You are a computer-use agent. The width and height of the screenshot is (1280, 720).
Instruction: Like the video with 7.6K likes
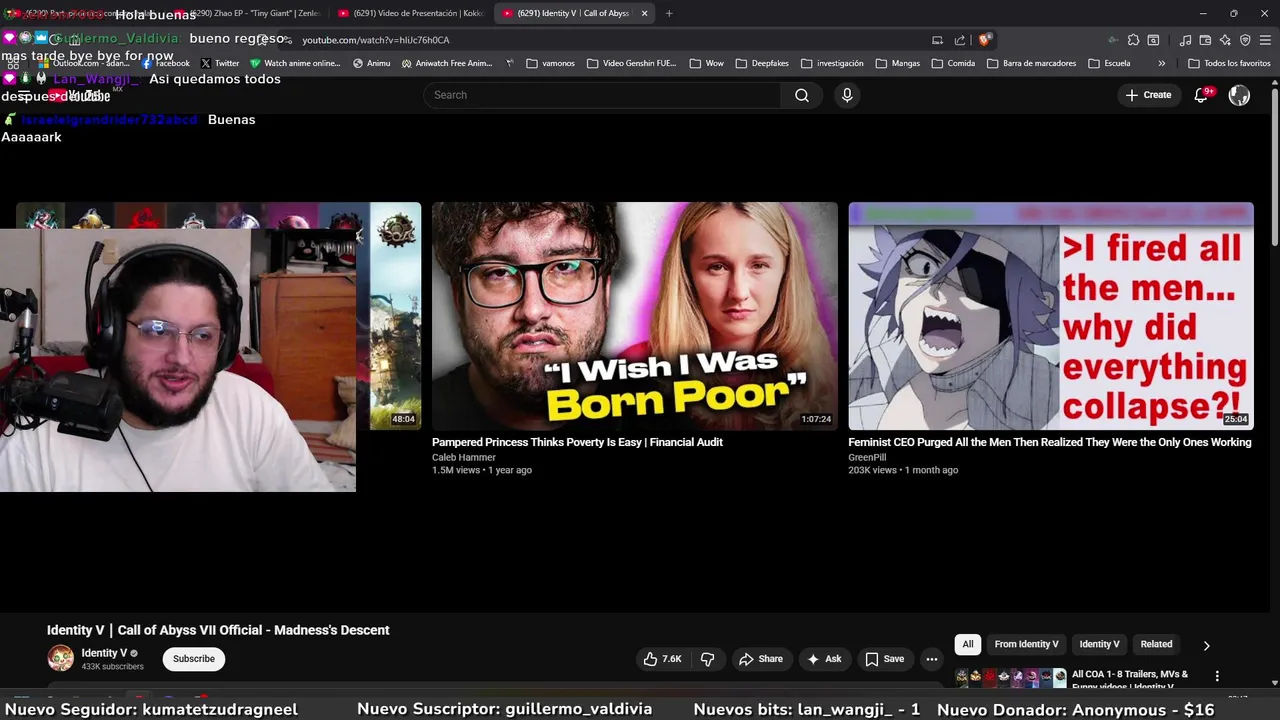point(662,659)
